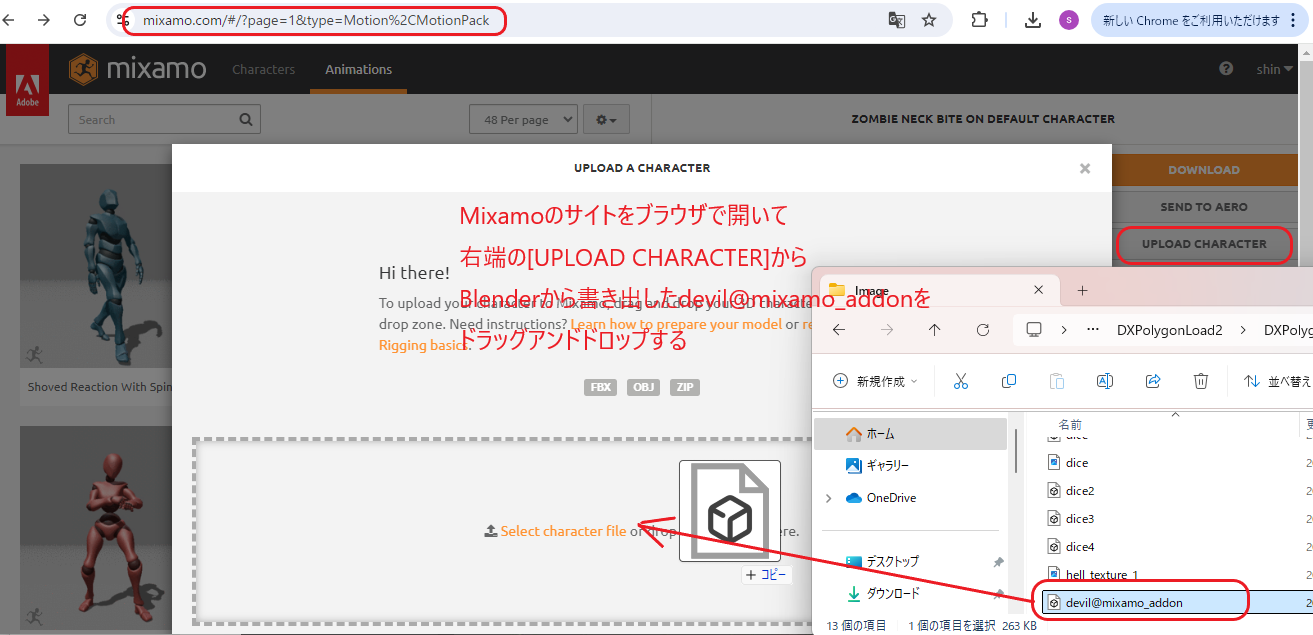Click the Select character file link
The image size is (1313, 635).
pos(563,531)
